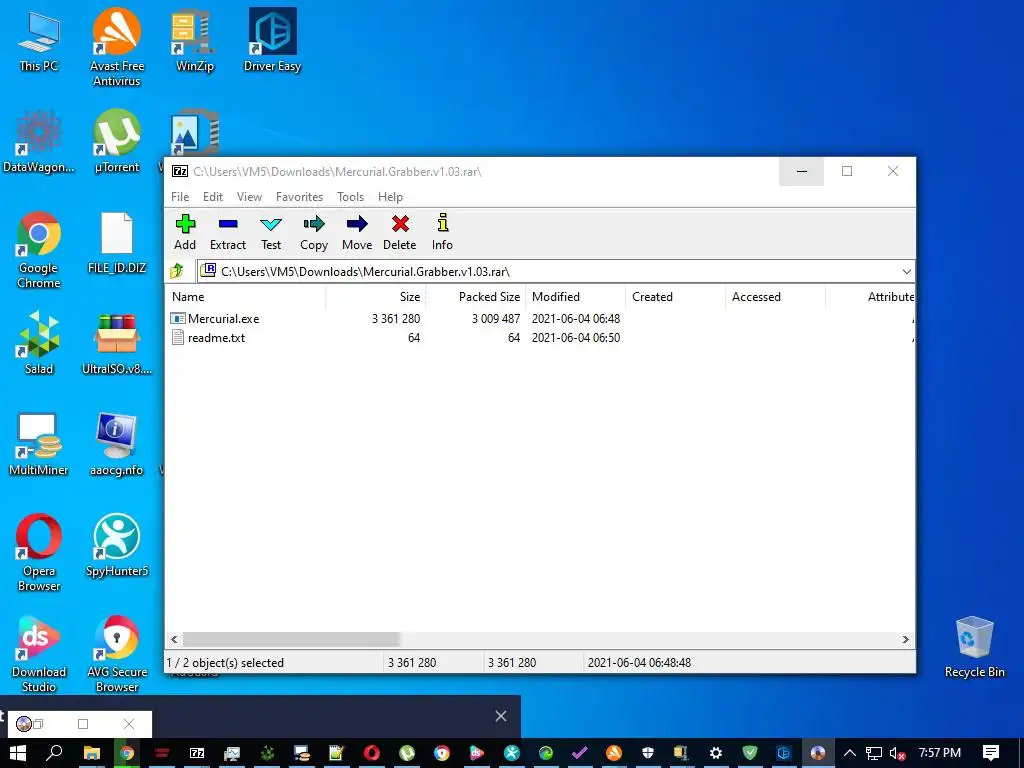
Task: Click the horizontal scrollbar thumb in file list
Action: [x=291, y=639]
